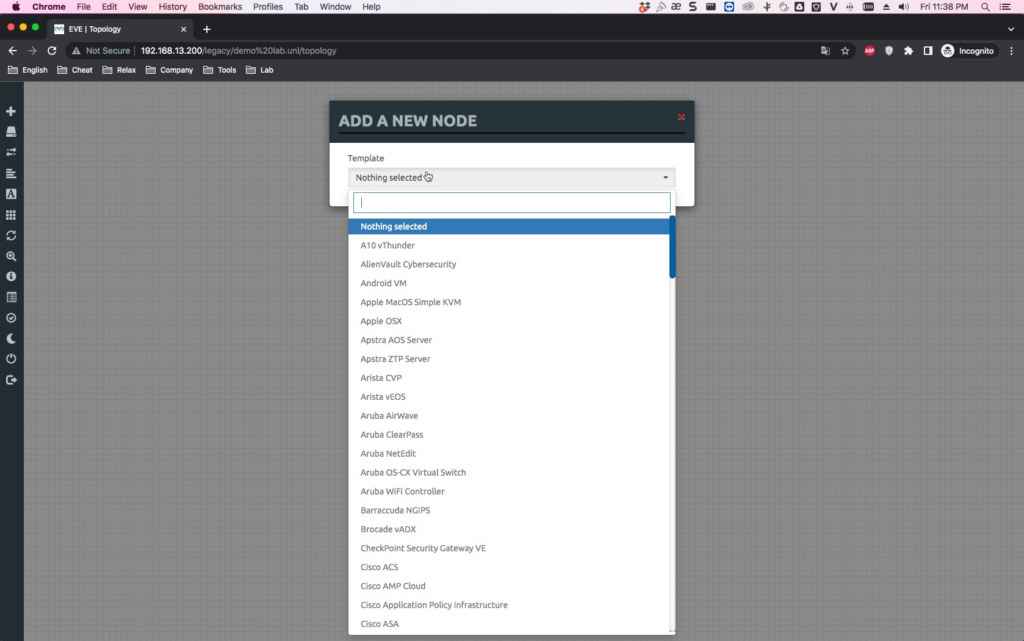Select 'Cisco ASA' template
The height and width of the screenshot is (641, 1024).
(x=508, y=624)
